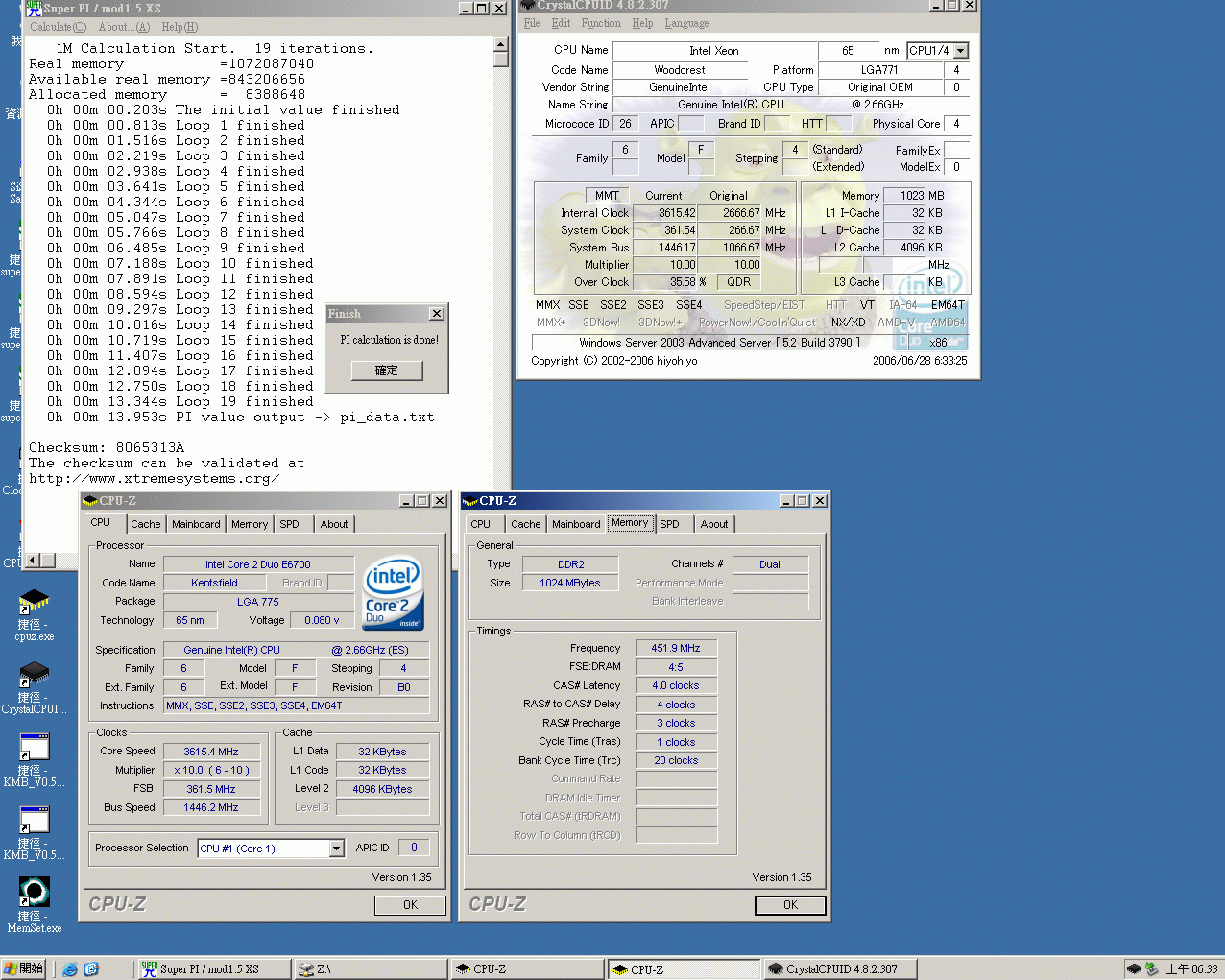The width and height of the screenshot is (1225, 980).
Task: Click the Intel Core 2 Duo logo
Action: tap(394, 593)
